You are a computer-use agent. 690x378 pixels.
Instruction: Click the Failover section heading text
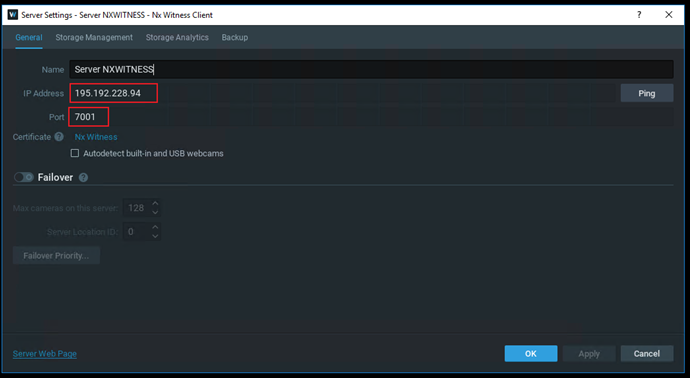pyautogui.click(x=55, y=177)
